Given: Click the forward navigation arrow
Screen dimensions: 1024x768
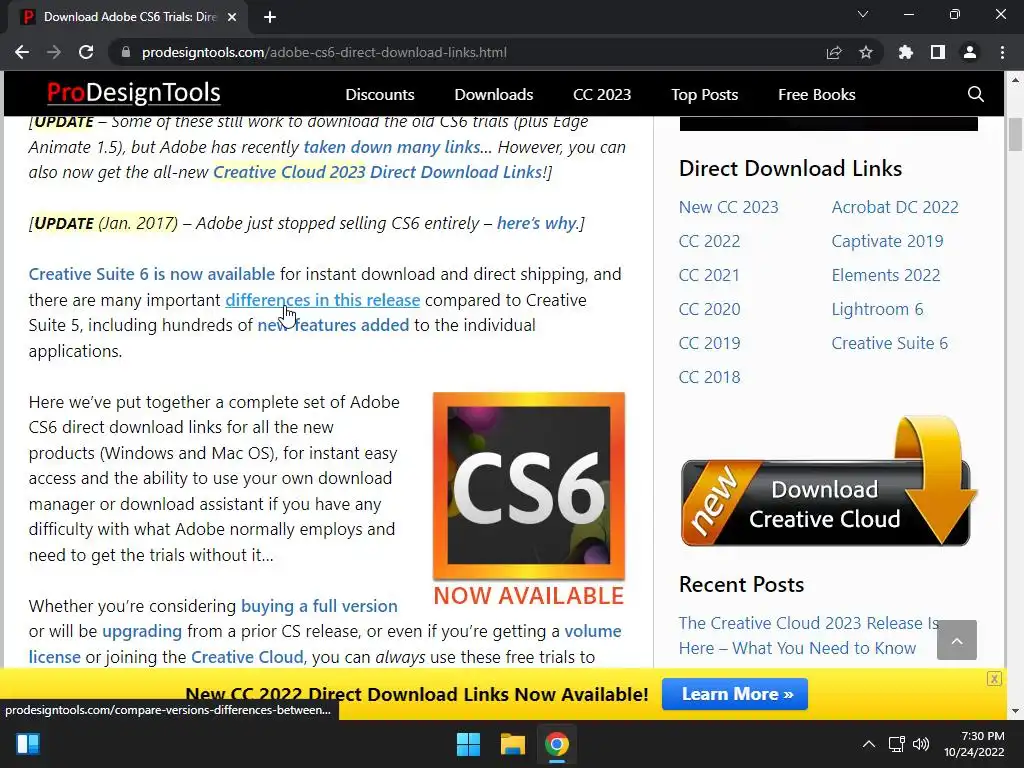Looking at the screenshot, I should tap(54, 52).
